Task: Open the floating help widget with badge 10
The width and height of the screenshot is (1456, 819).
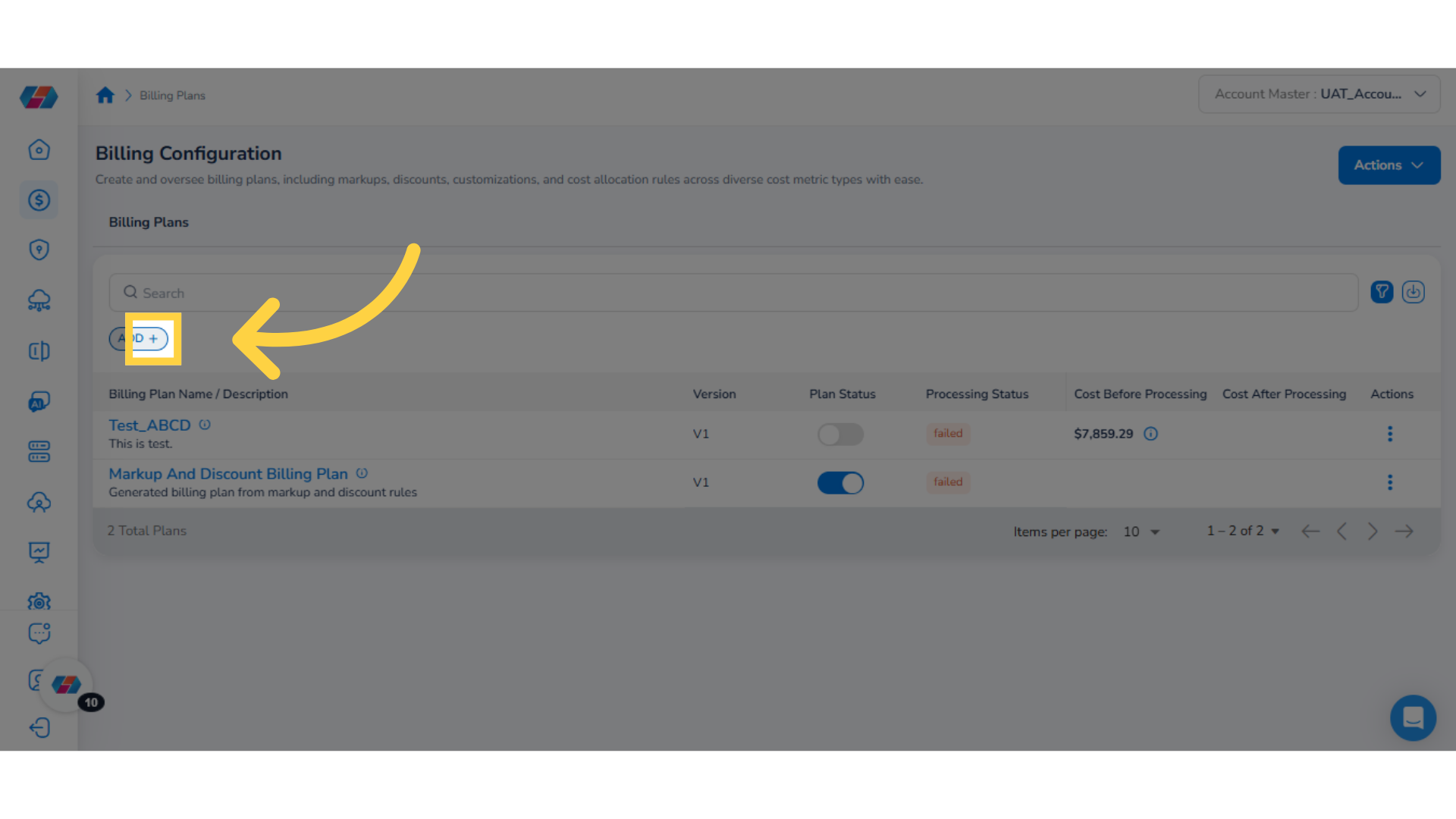Action: pos(67,685)
